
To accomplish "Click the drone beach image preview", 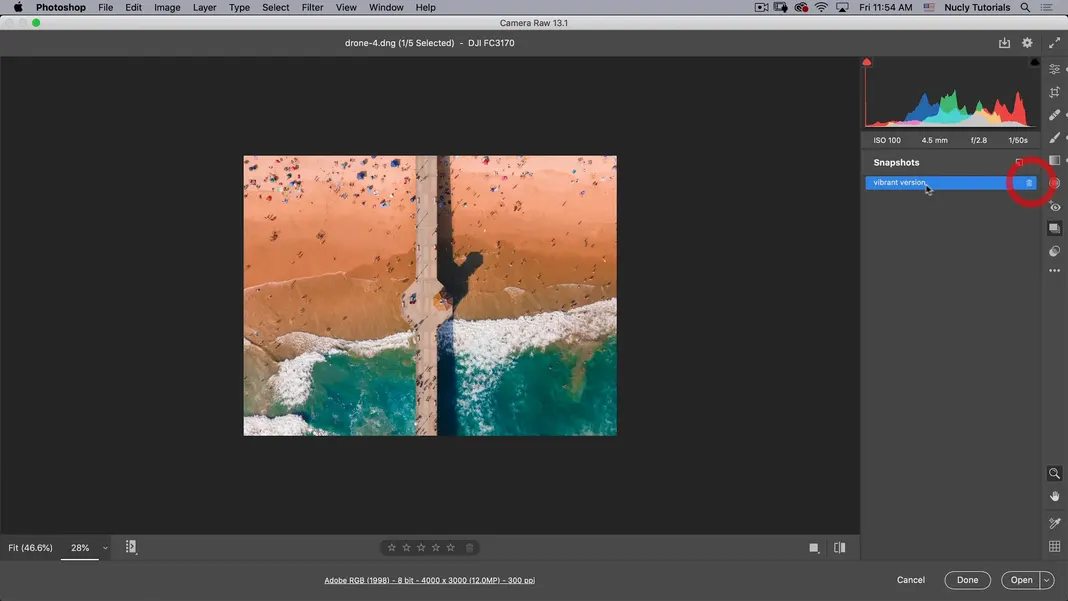I will point(430,296).
